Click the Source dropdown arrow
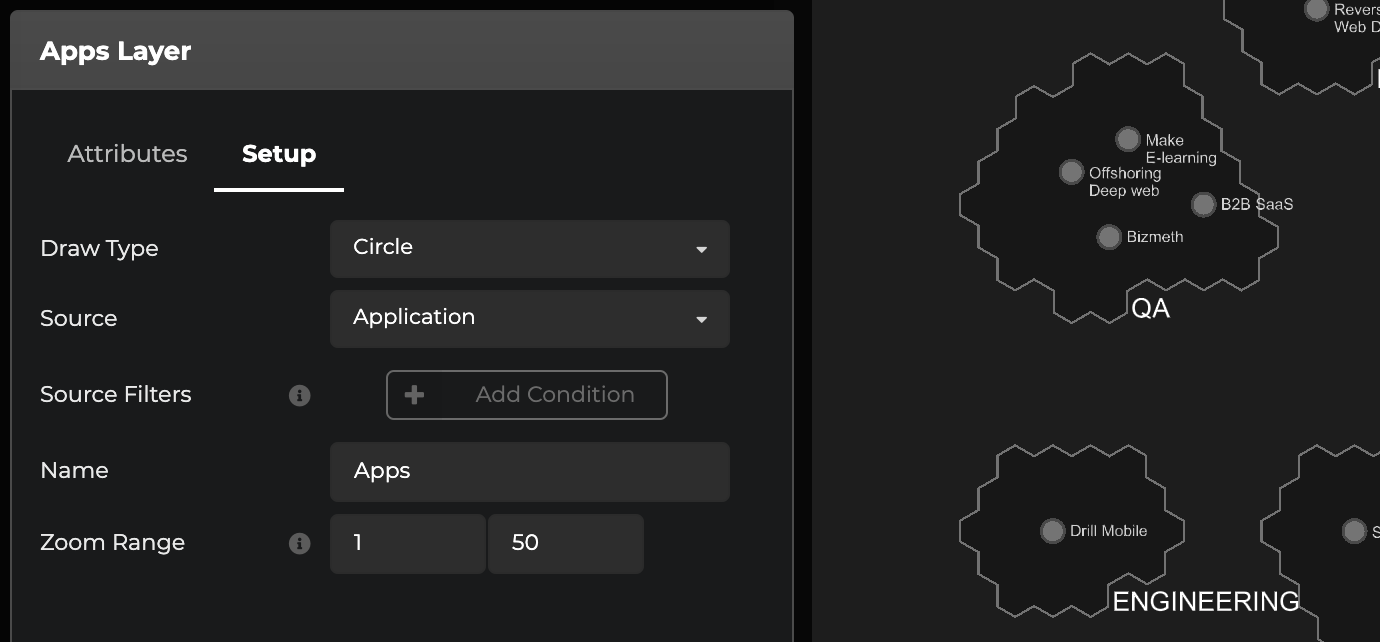Viewport: 1380px width, 642px height. 701,319
